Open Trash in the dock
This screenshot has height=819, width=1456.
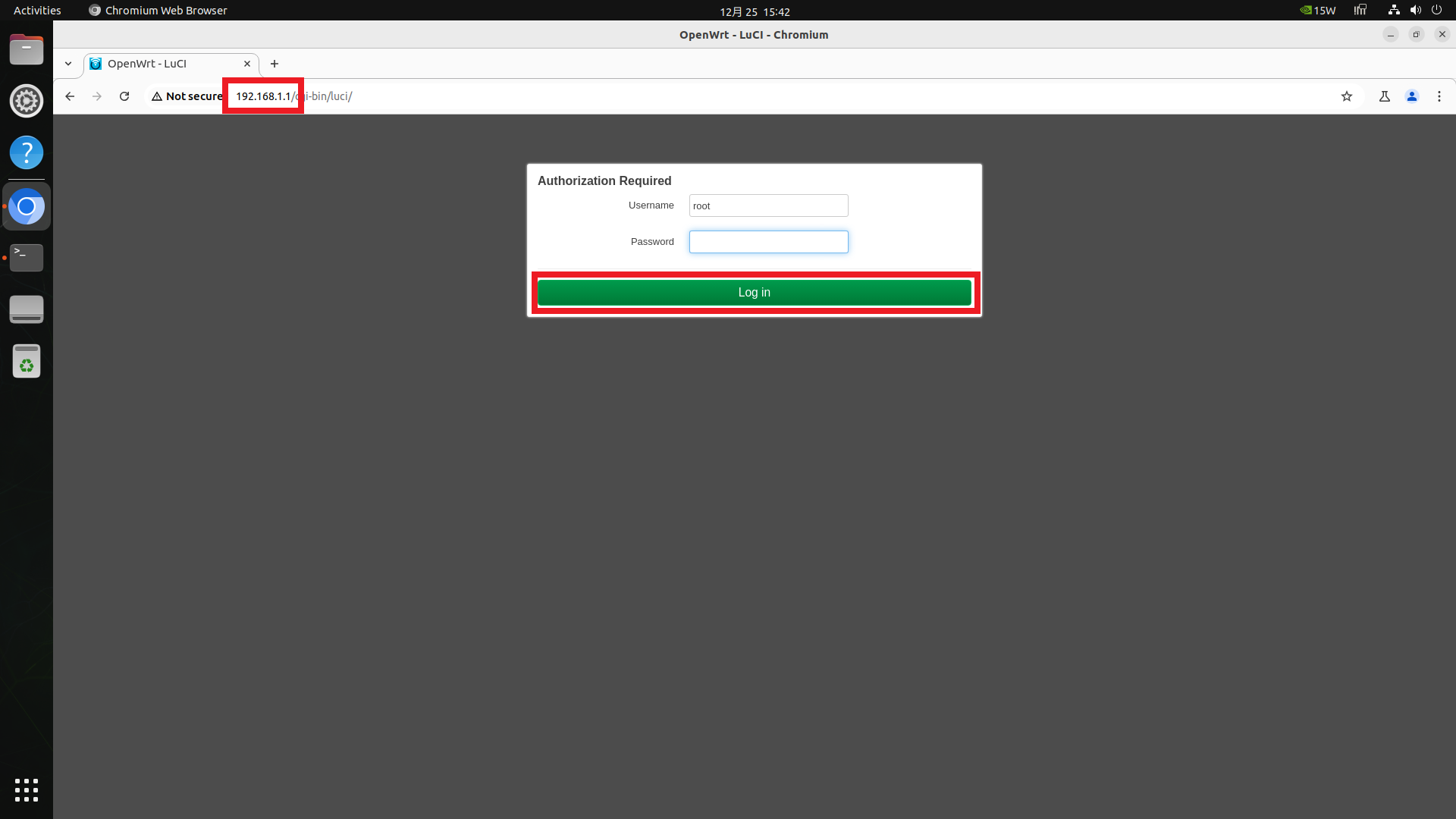(27, 362)
